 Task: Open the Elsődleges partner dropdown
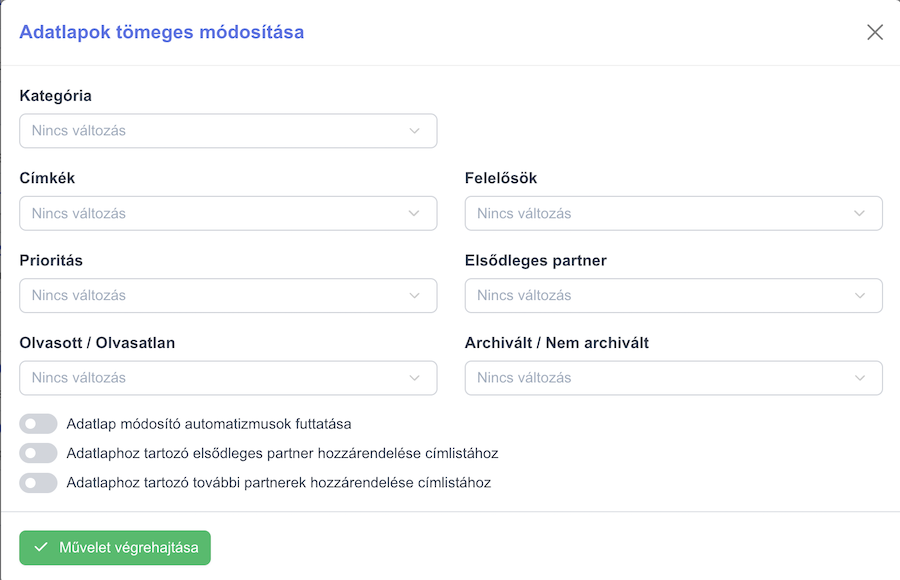coord(674,296)
